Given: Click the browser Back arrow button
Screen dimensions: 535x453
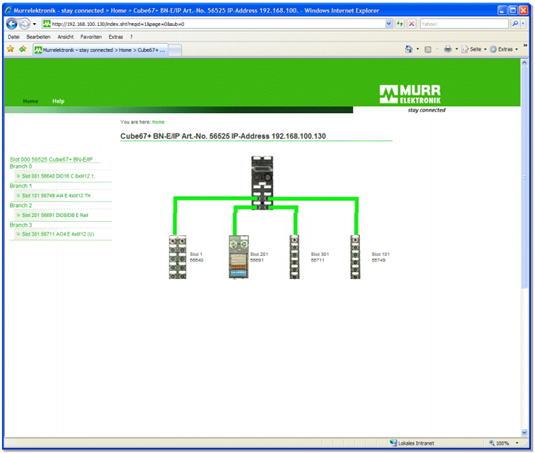Looking at the screenshot, I should tap(12, 24).
